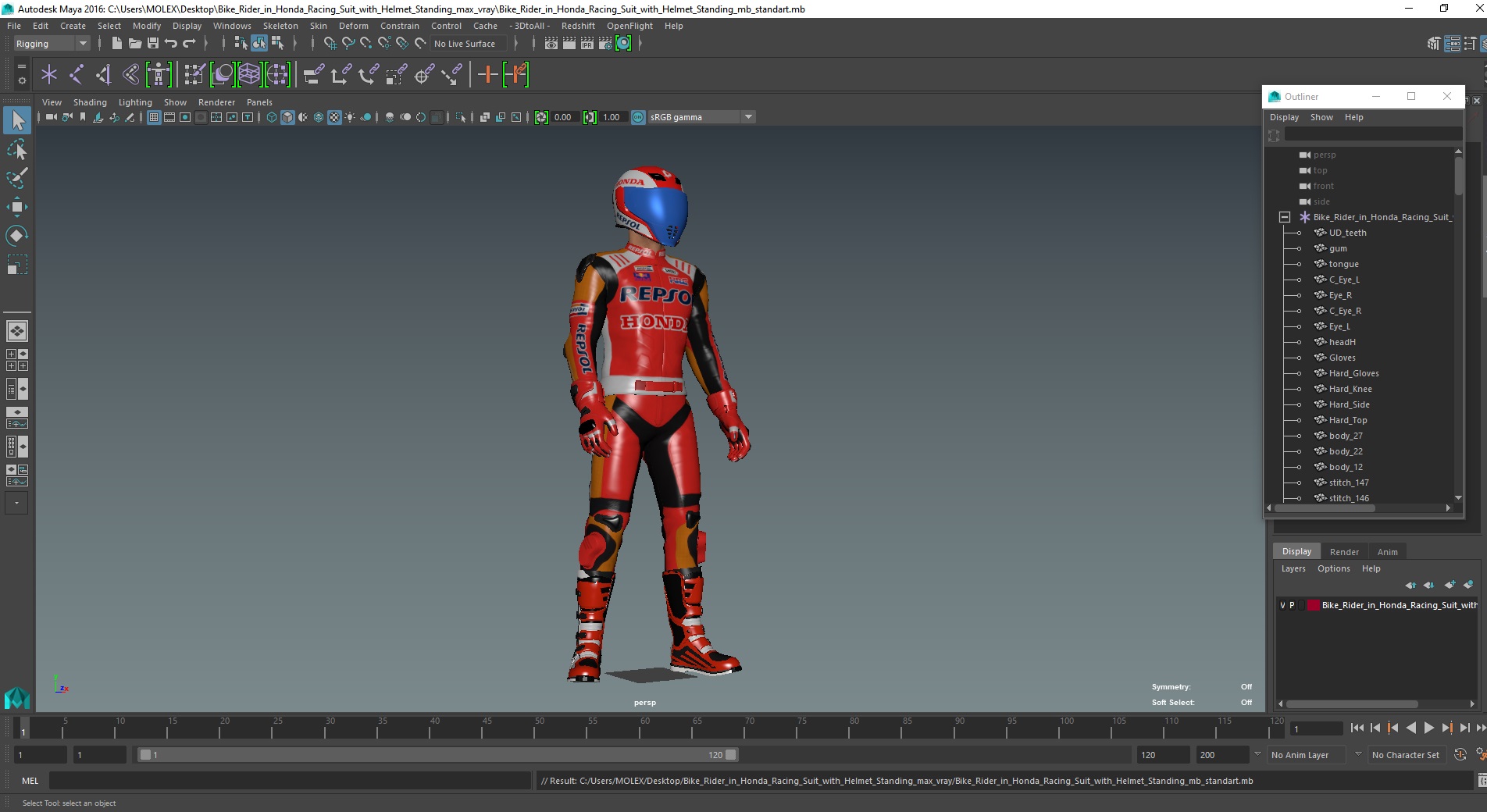The width and height of the screenshot is (1487, 812).
Task: Toggle layer visibility V box
Action: (1282, 605)
